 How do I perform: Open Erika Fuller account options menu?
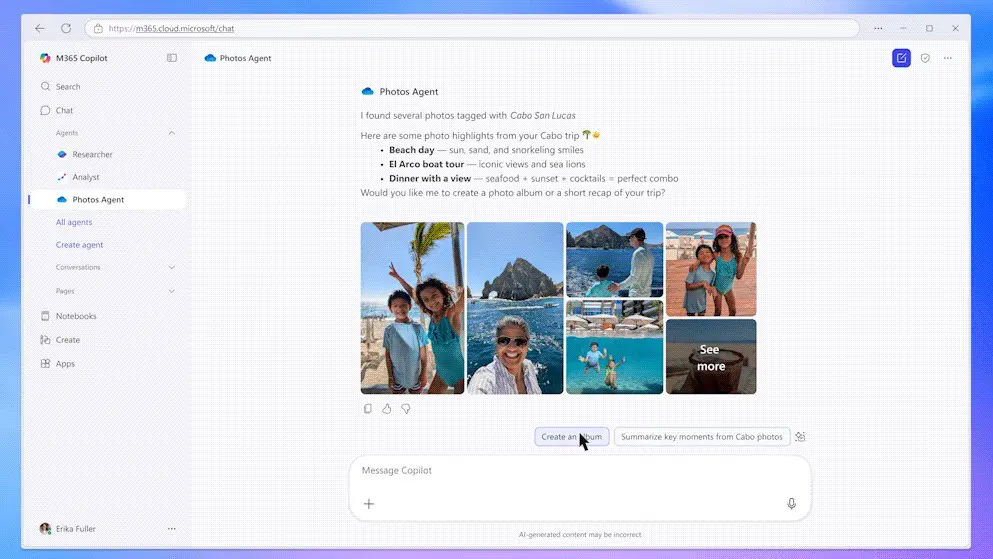point(171,529)
